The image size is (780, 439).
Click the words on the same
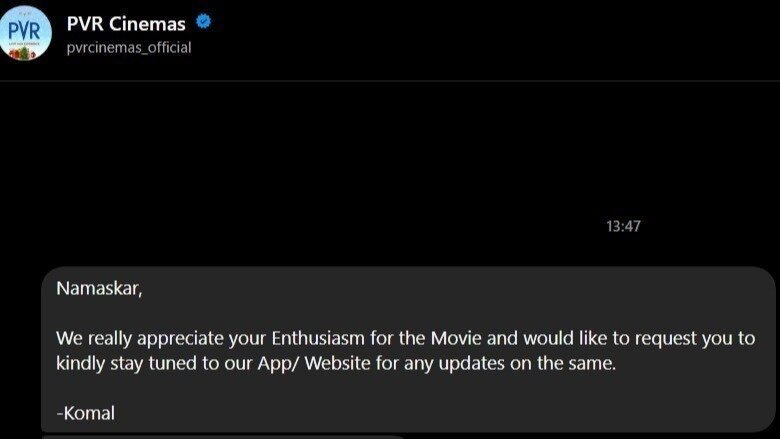pos(564,363)
